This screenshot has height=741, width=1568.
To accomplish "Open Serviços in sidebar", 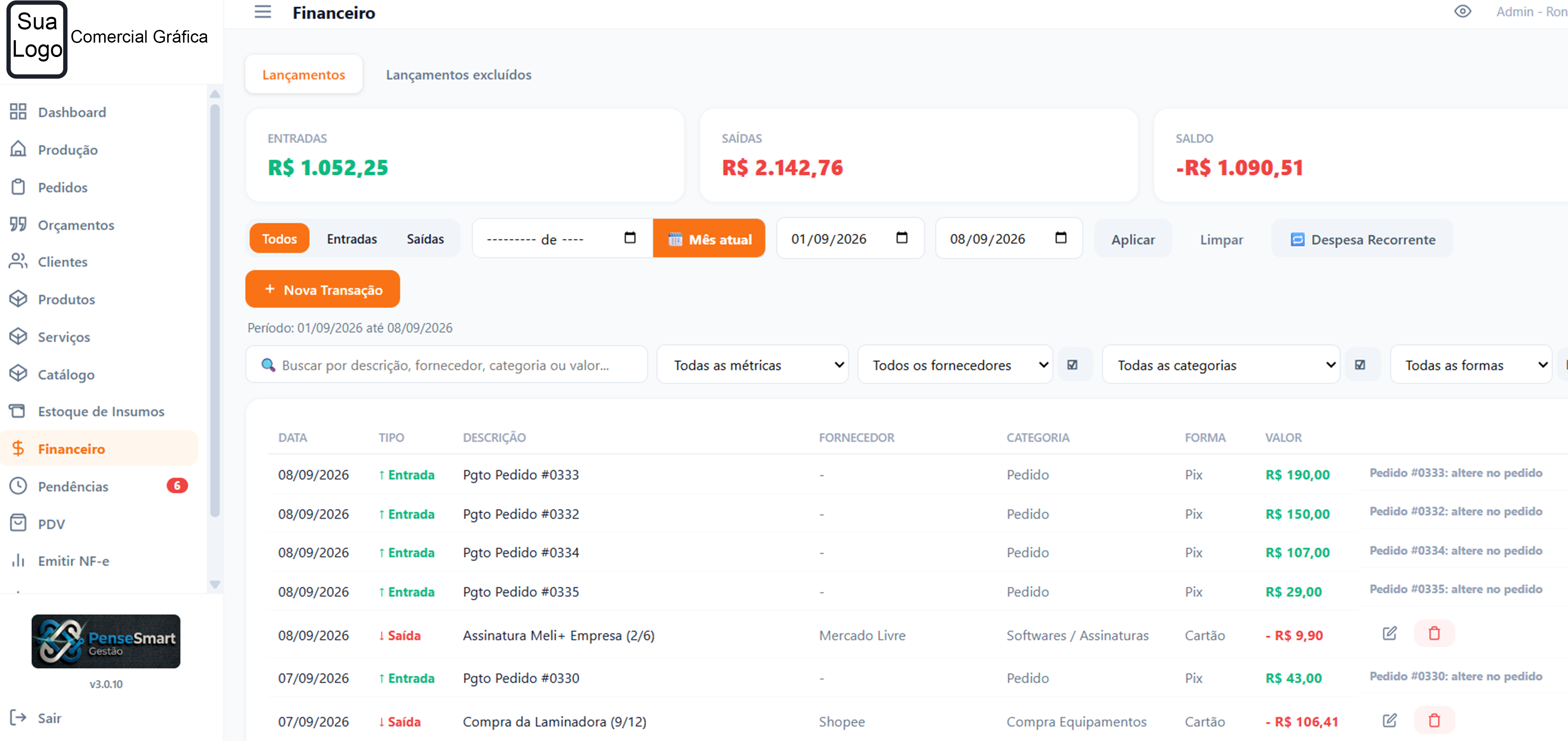I will coord(64,337).
